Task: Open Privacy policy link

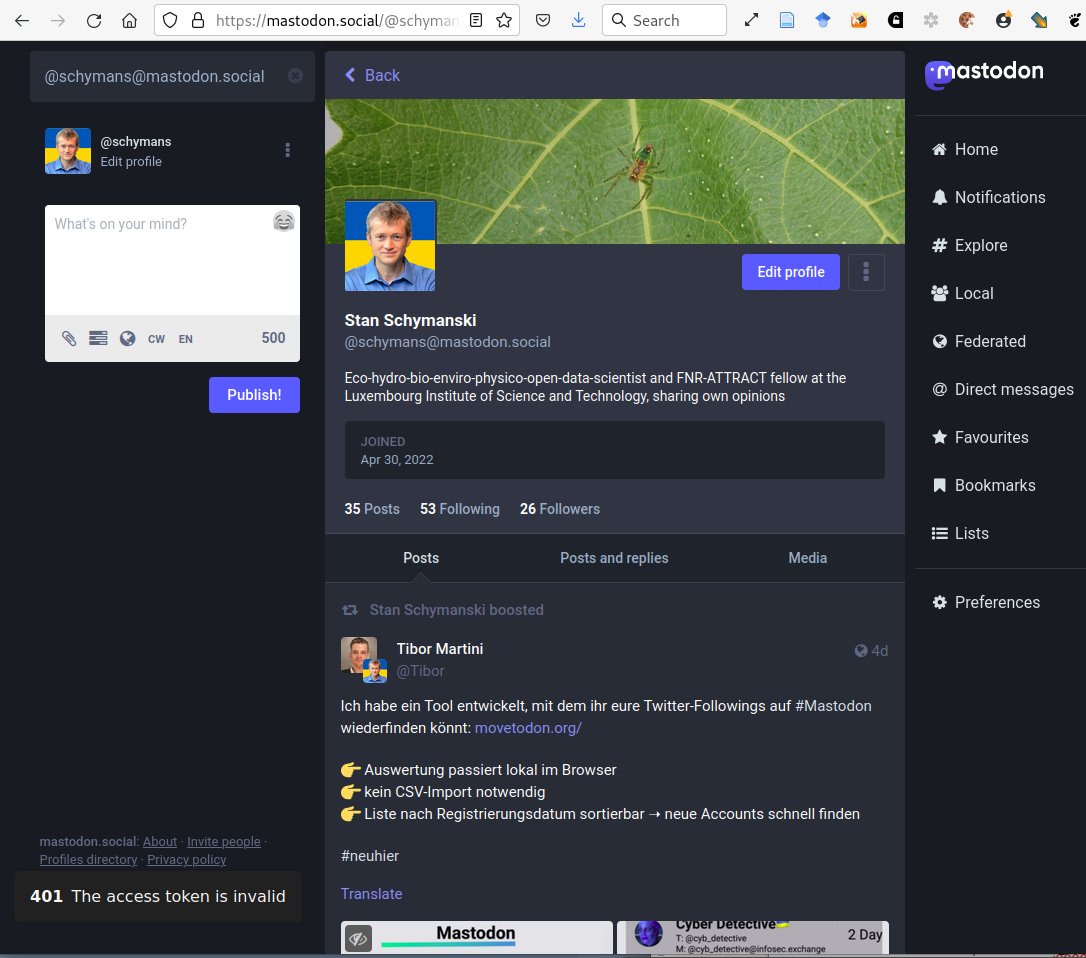Action: pyautogui.click(x=186, y=860)
